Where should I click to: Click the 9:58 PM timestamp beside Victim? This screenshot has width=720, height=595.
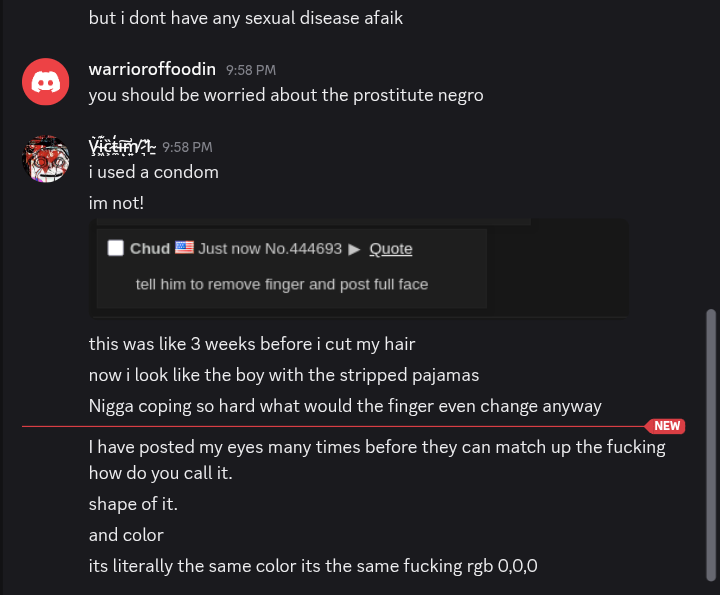187,147
